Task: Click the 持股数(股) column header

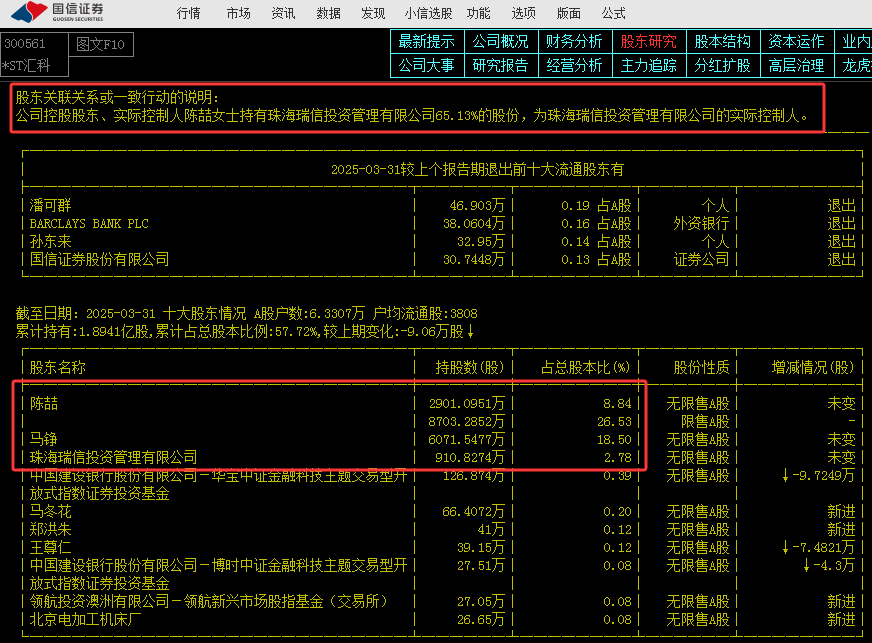Action: (x=469, y=367)
